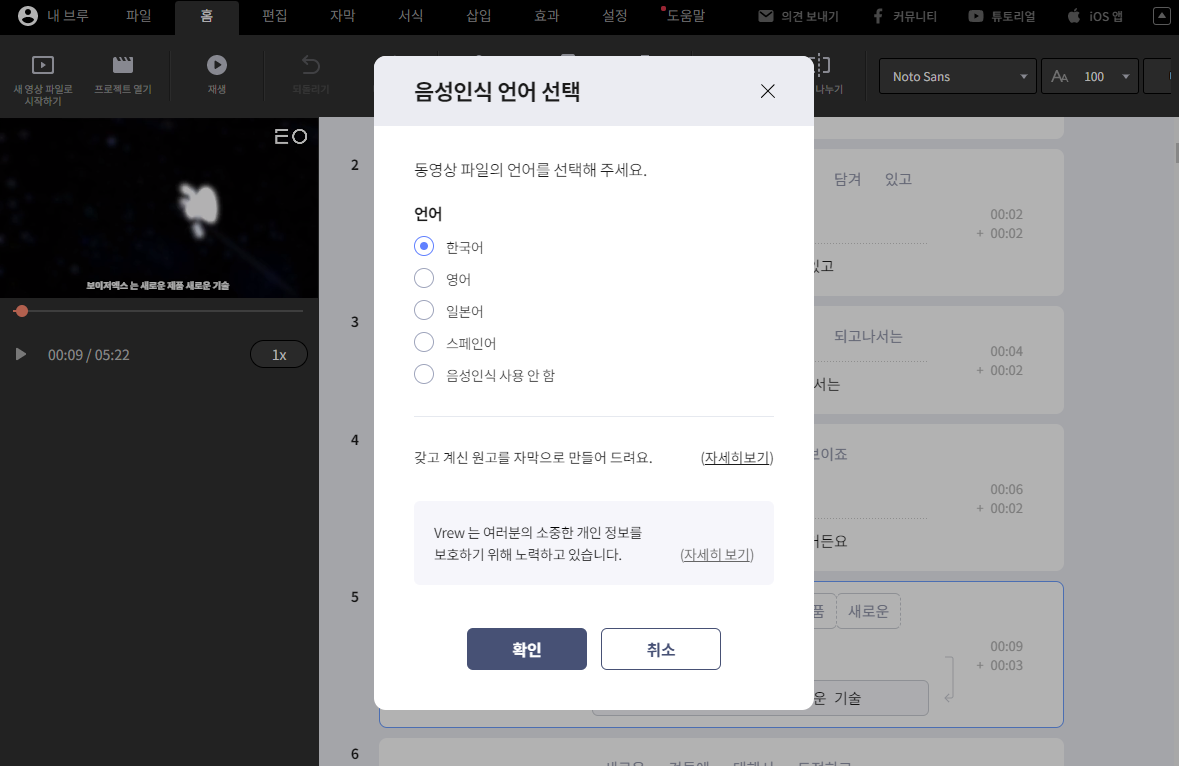This screenshot has height=766, width=1179.
Task: Click the 되돌리기 undo icon
Action: [311, 65]
